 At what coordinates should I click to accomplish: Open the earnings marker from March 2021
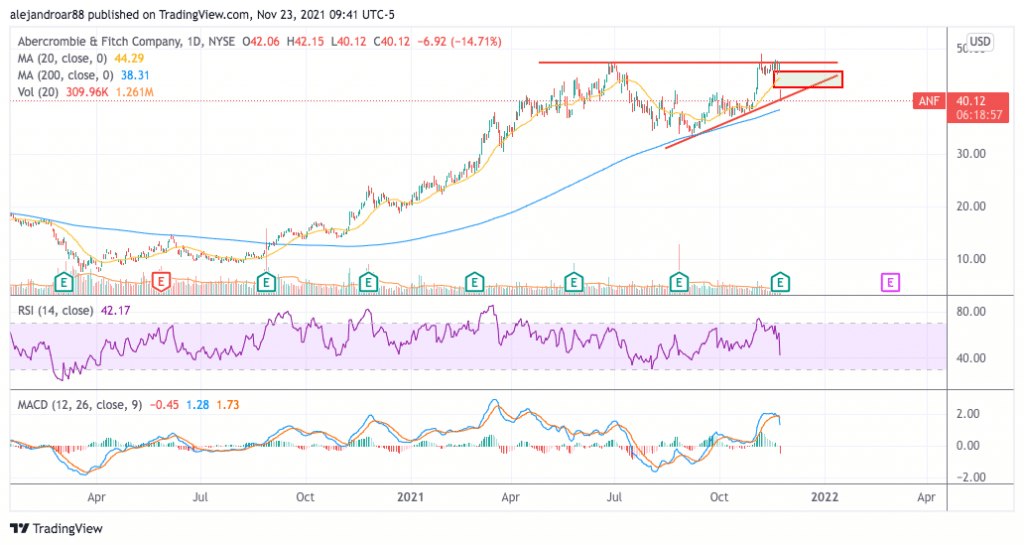(474, 282)
